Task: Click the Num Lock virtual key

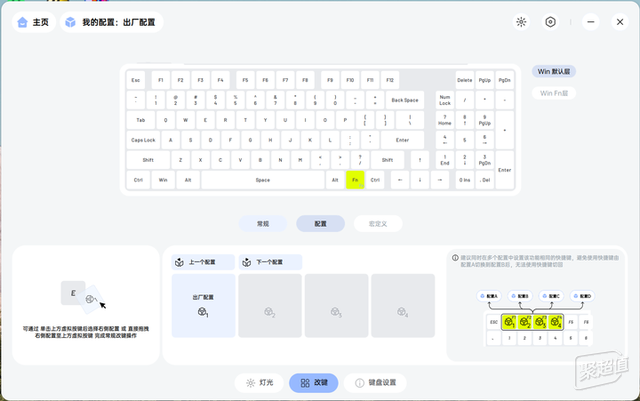Action: pos(444,100)
